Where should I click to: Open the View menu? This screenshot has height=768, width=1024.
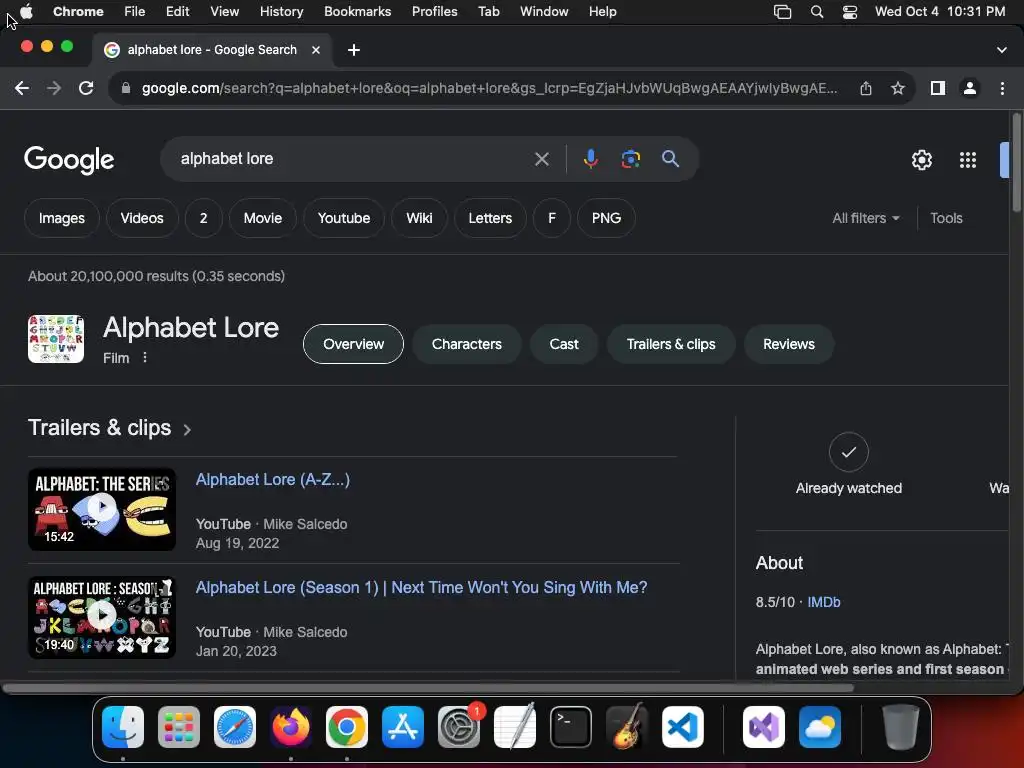click(225, 12)
